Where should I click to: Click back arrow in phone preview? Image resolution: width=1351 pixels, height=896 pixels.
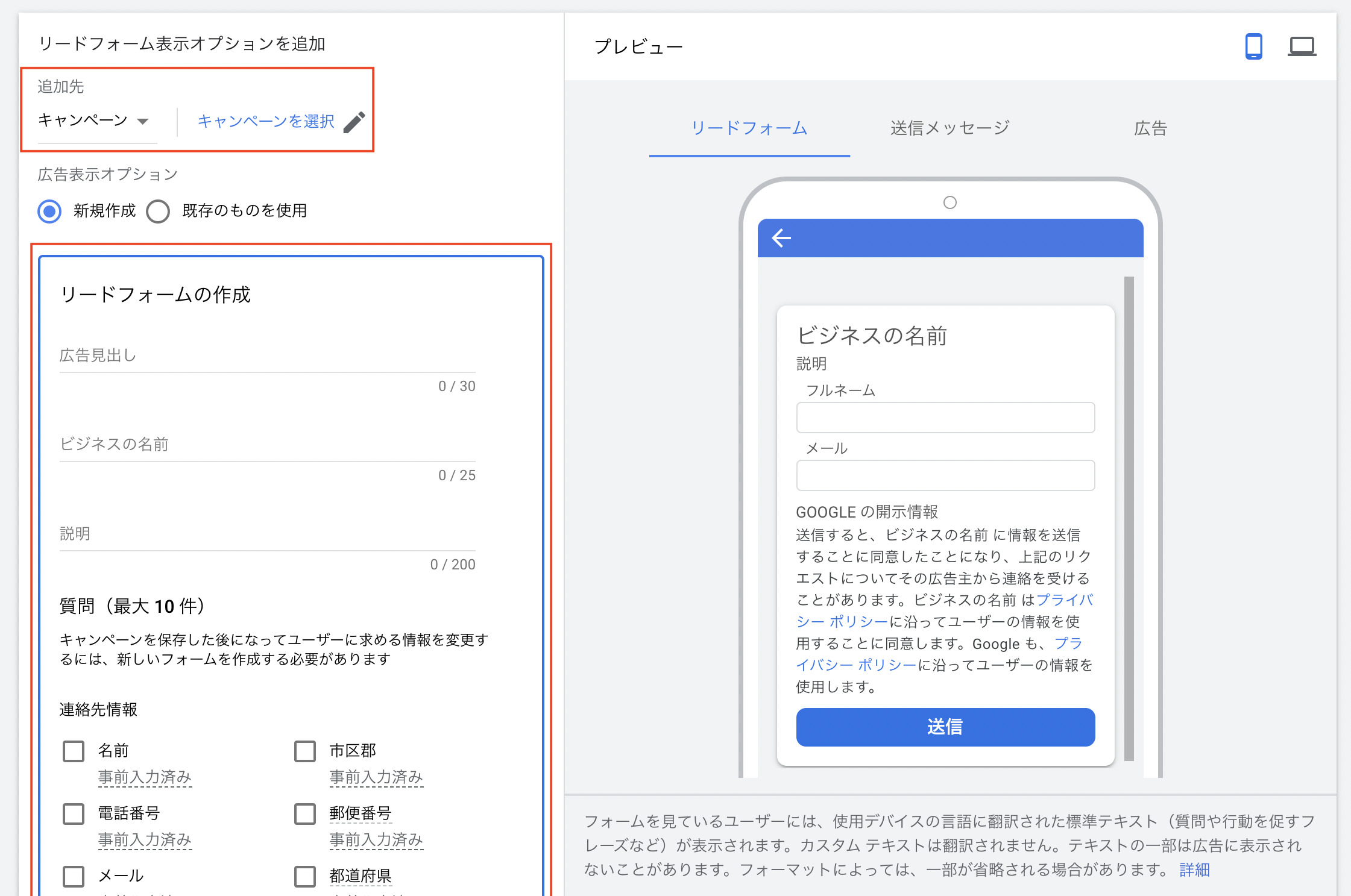tap(781, 238)
